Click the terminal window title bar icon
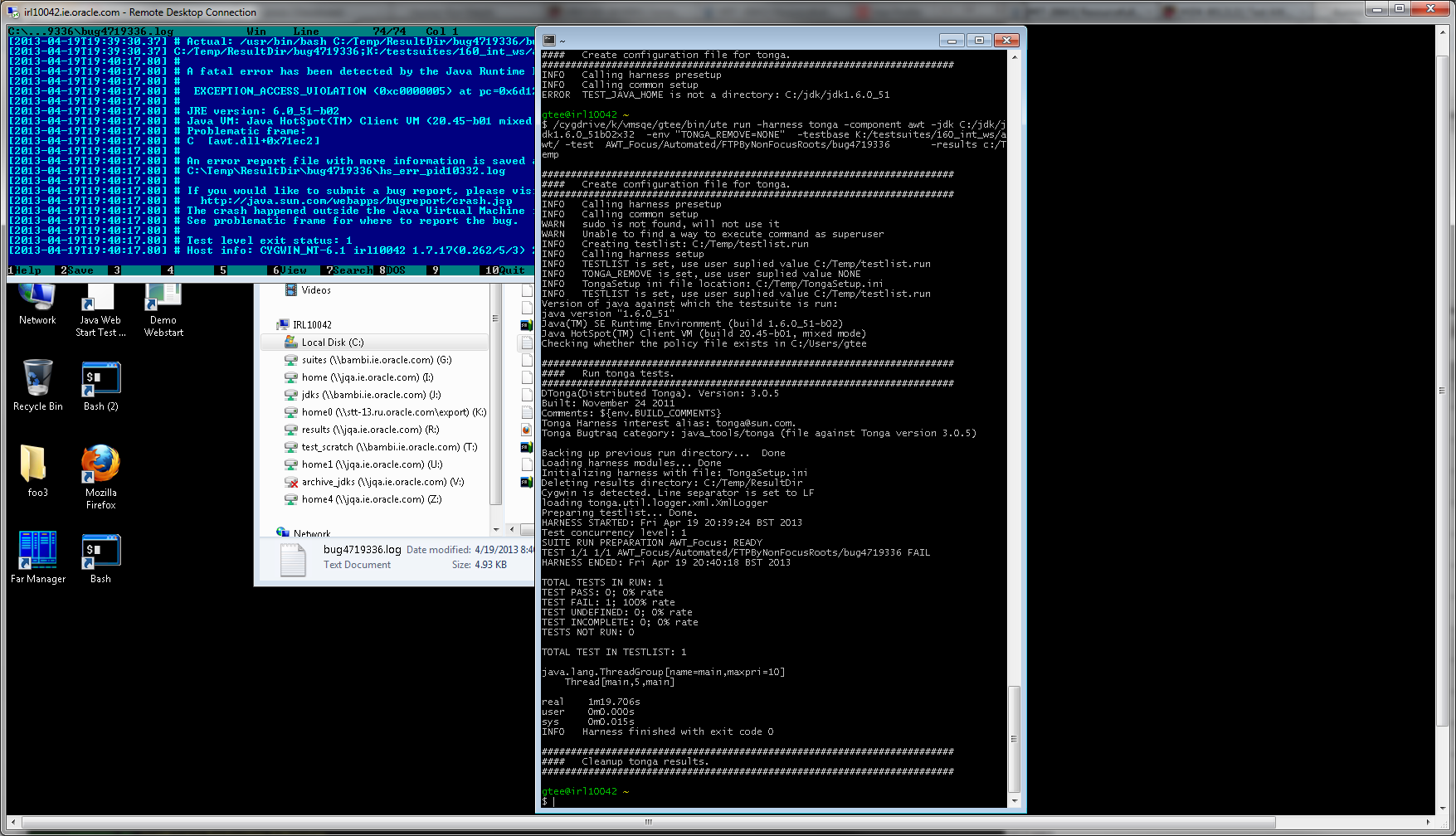Viewport: 1456px width, 836px height. (x=549, y=40)
